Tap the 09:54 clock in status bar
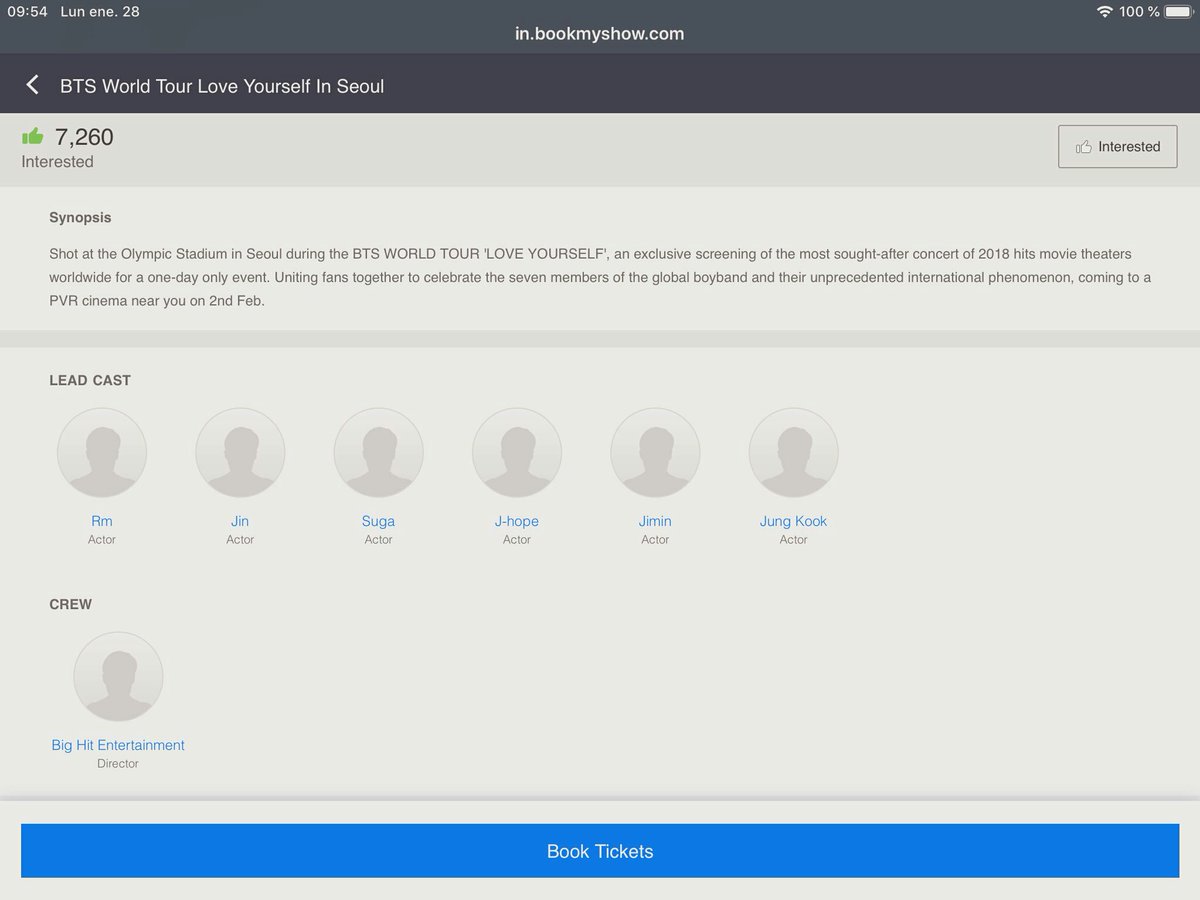 [x=27, y=12]
